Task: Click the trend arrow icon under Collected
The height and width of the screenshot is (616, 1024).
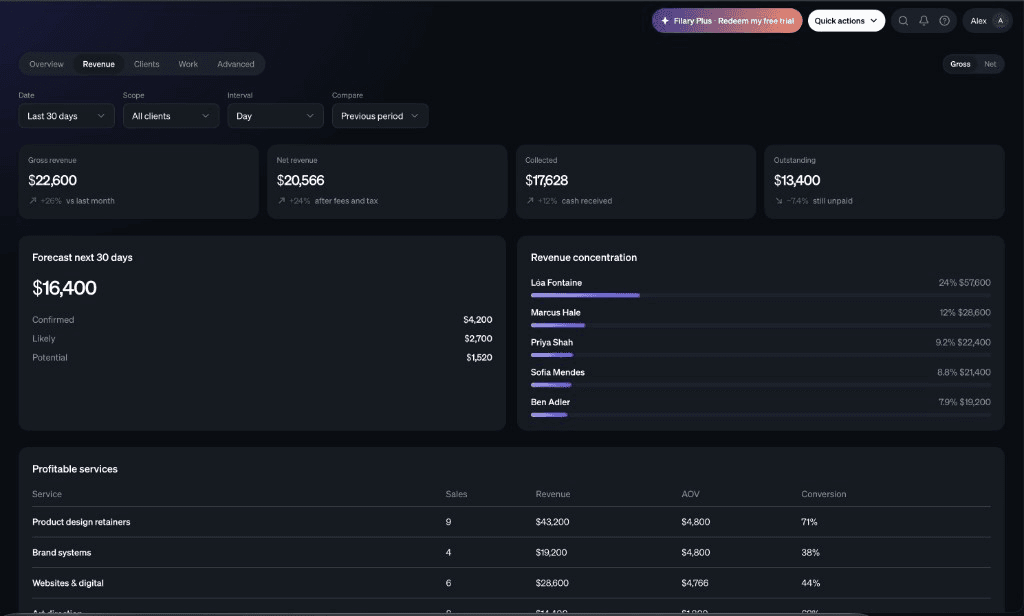Action: pyautogui.click(x=530, y=201)
